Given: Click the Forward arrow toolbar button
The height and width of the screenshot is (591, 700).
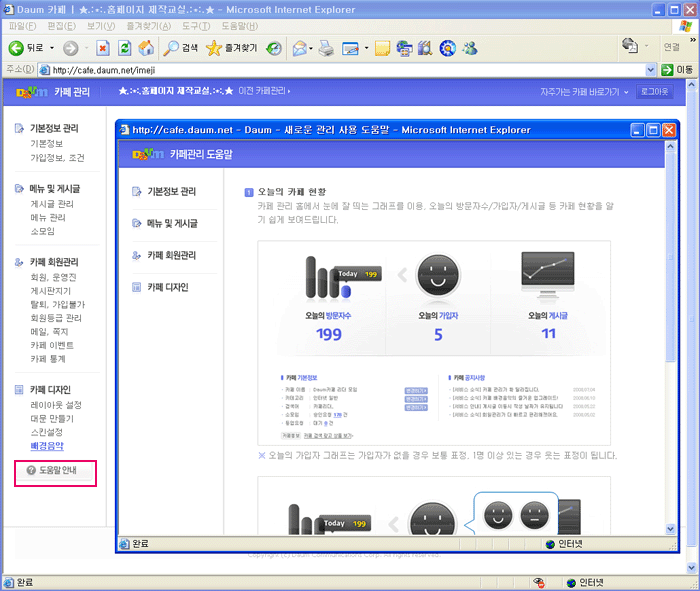Looking at the screenshot, I should click(70, 48).
